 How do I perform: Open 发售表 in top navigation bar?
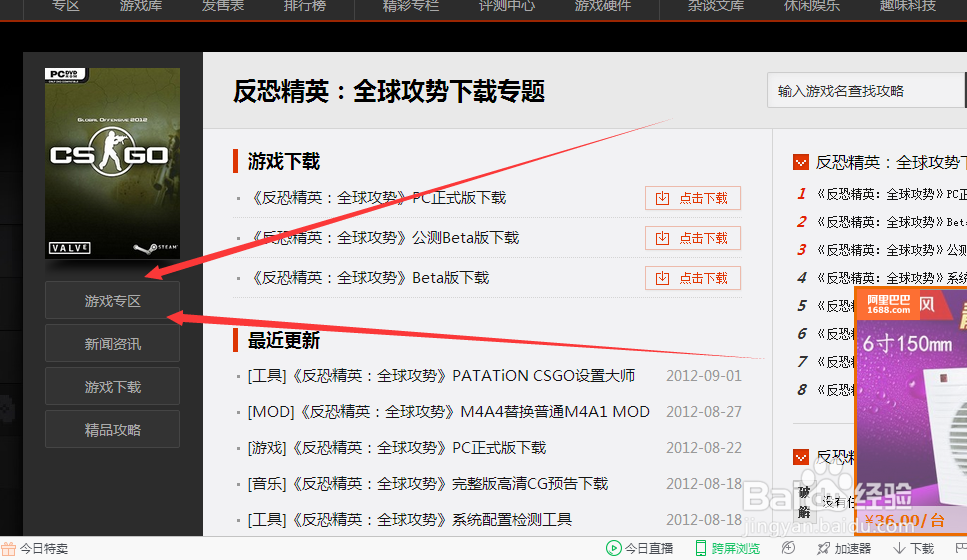coord(223,6)
